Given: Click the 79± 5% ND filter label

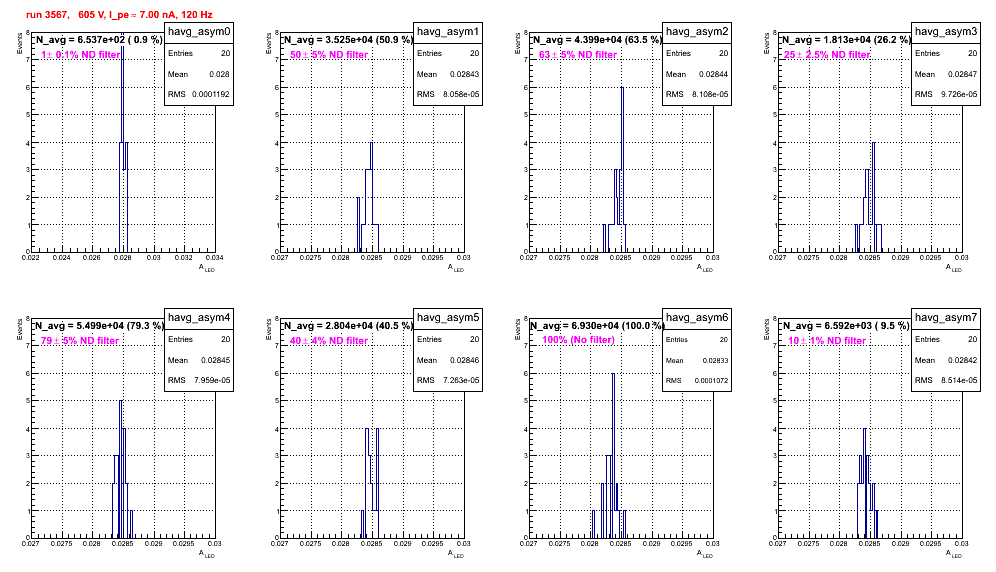Looking at the screenshot, I should 80,341.
